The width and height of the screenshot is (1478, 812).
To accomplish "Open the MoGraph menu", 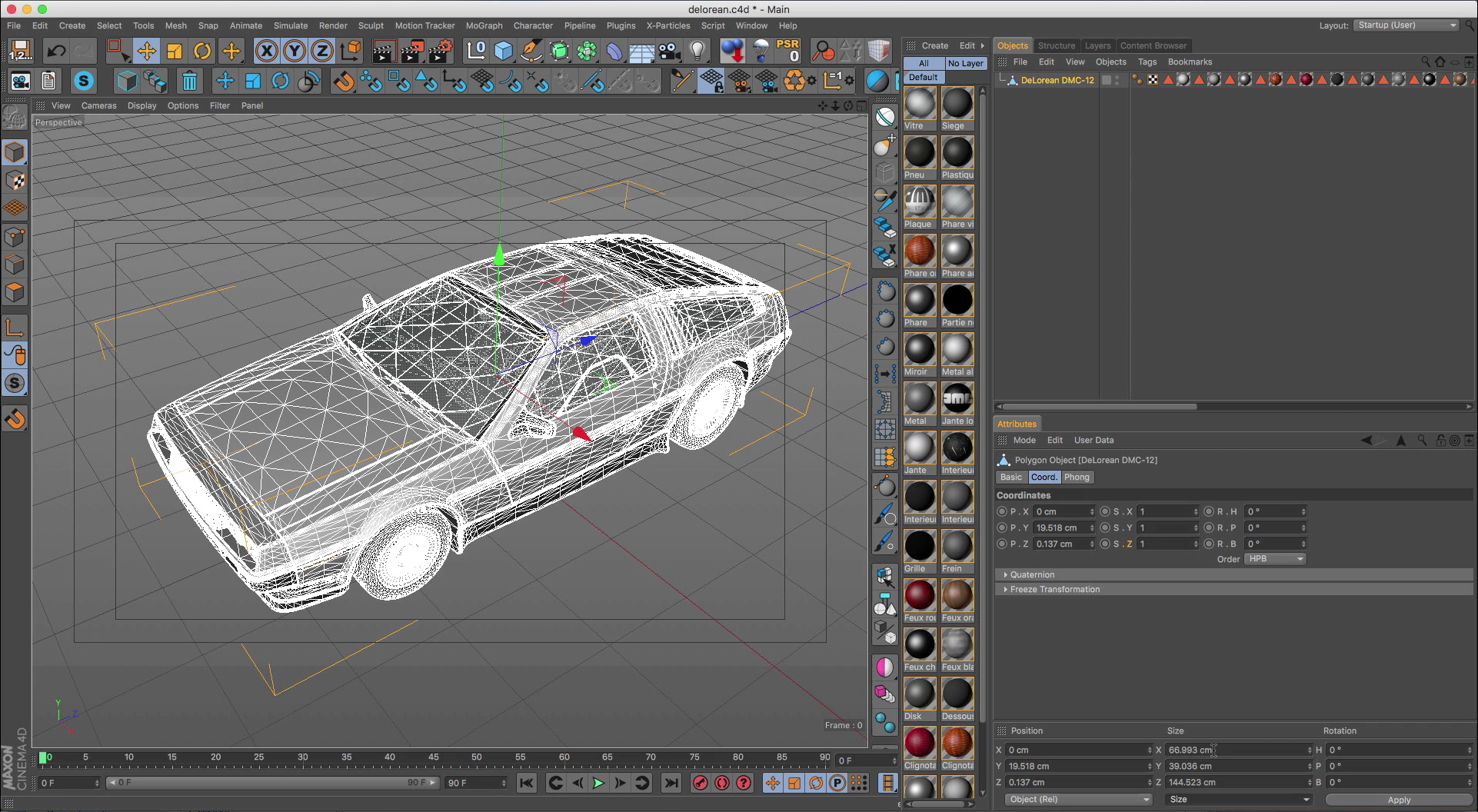I will click(484, 25).
